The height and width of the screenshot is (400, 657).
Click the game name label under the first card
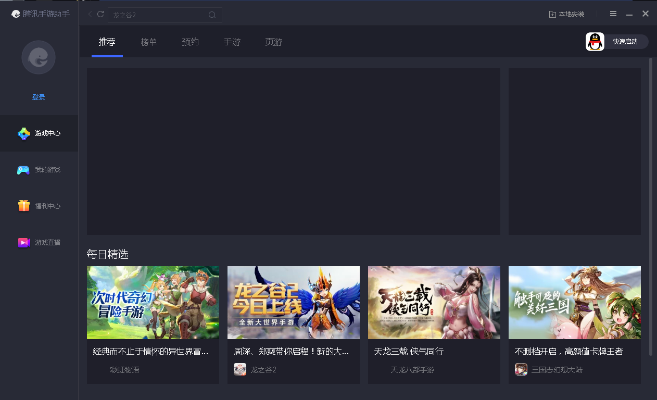[124, 370]
